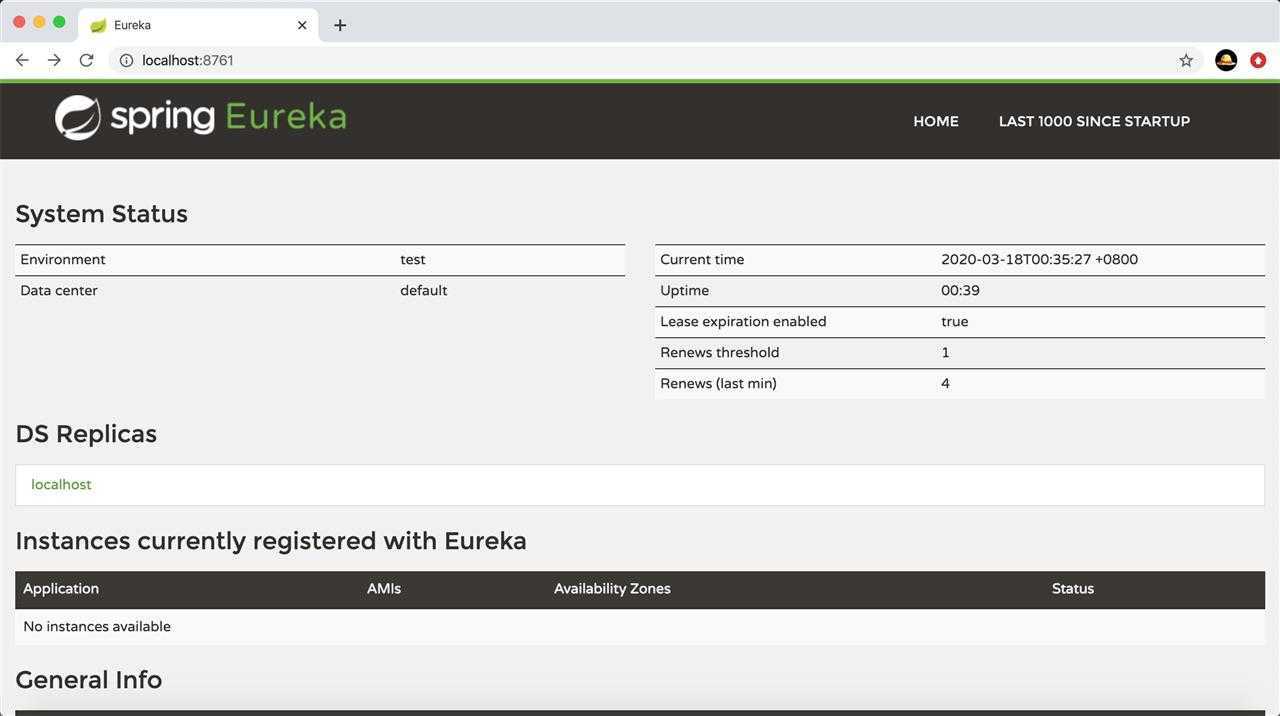
Task: Click the Application column header
Action: 61,588
